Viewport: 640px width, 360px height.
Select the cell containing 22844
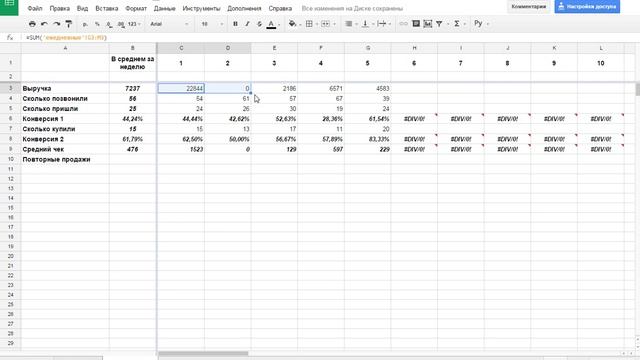click(x=181, y=88)
